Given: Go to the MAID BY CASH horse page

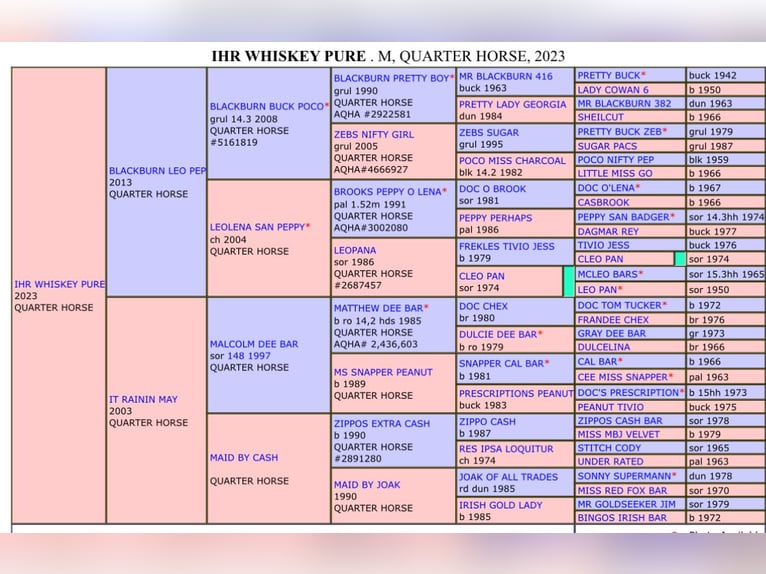Looking at the screenshot, I should [x=244, y=458].
